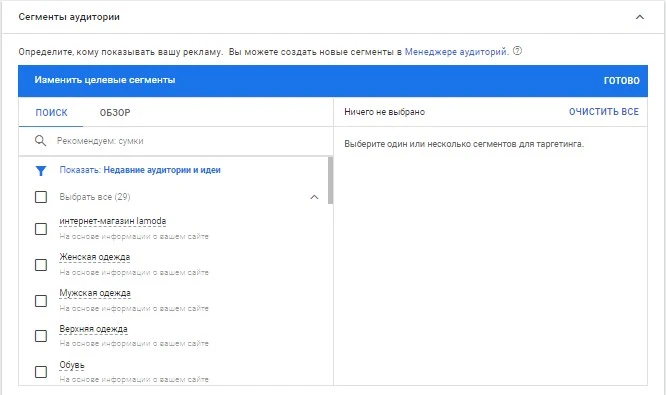Viewport: 666px width, 395px height.
Task: Click the blue filter funnel icon
Action: 41,171
